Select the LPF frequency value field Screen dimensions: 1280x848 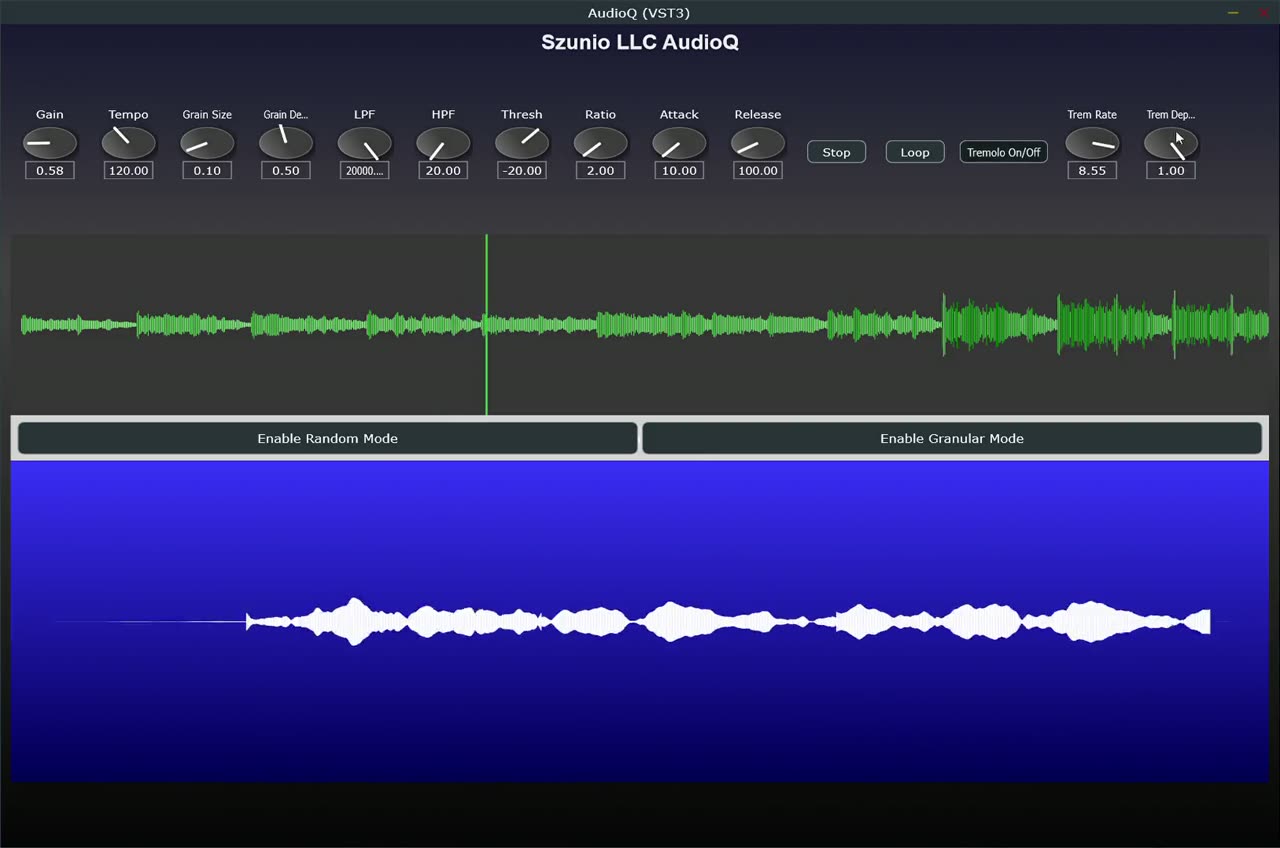pos(365,171)
